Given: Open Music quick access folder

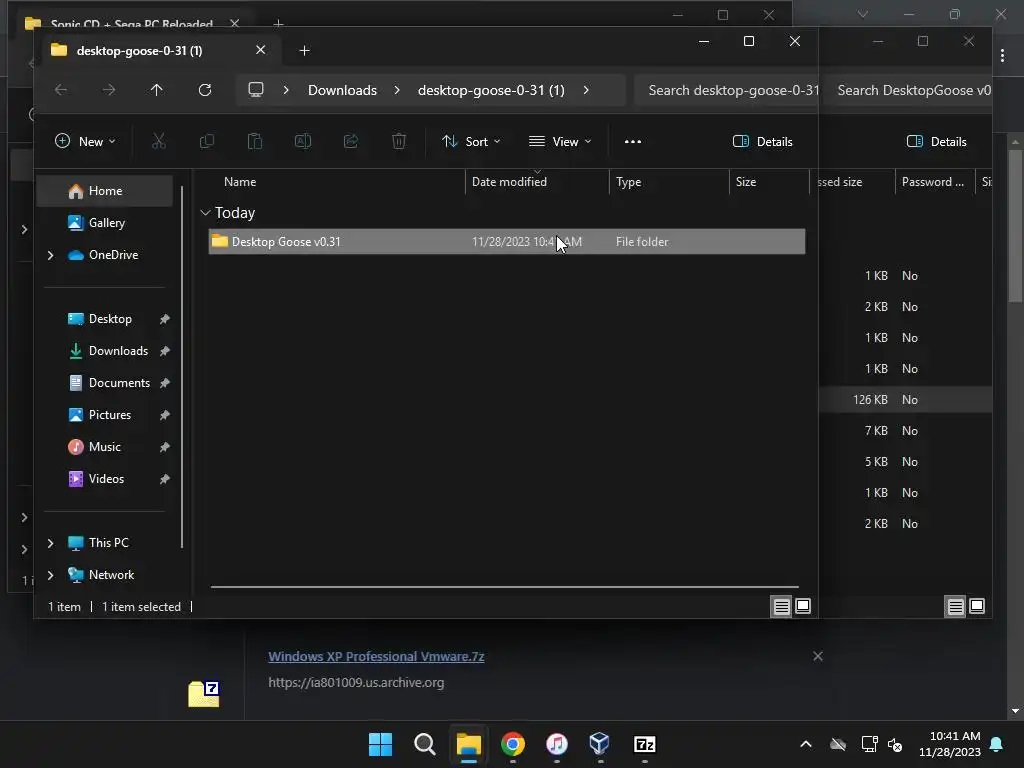Looking at the screenshot, I should click(x=104, y=447).
